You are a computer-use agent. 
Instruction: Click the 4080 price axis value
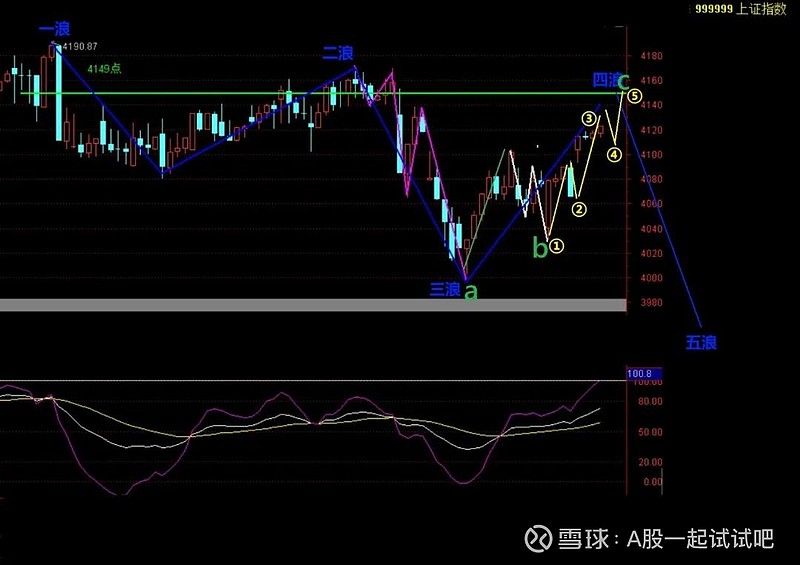click(652, 179)
